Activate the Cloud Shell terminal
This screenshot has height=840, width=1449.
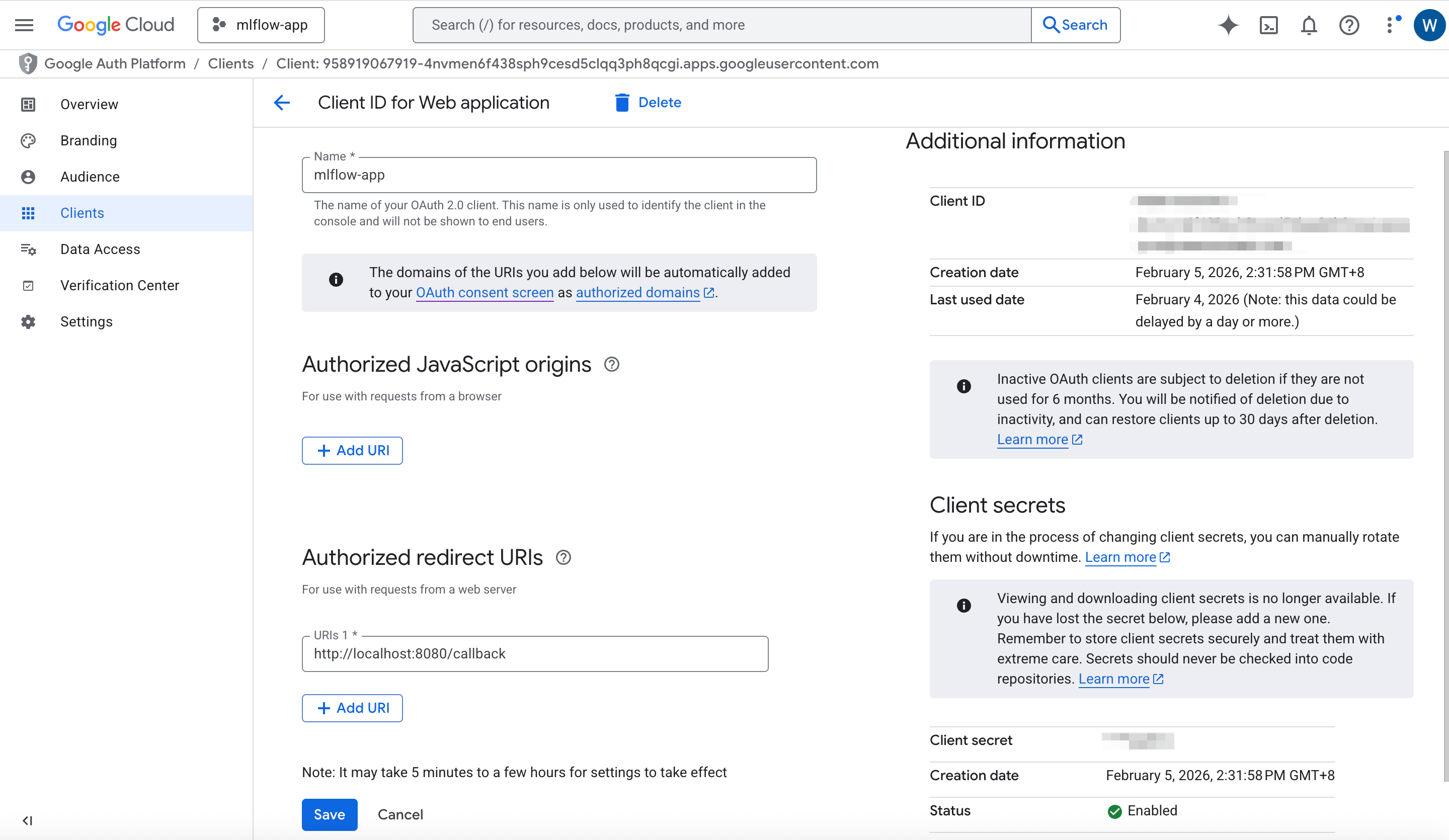pyautogui.click(x=1268, y=25)
